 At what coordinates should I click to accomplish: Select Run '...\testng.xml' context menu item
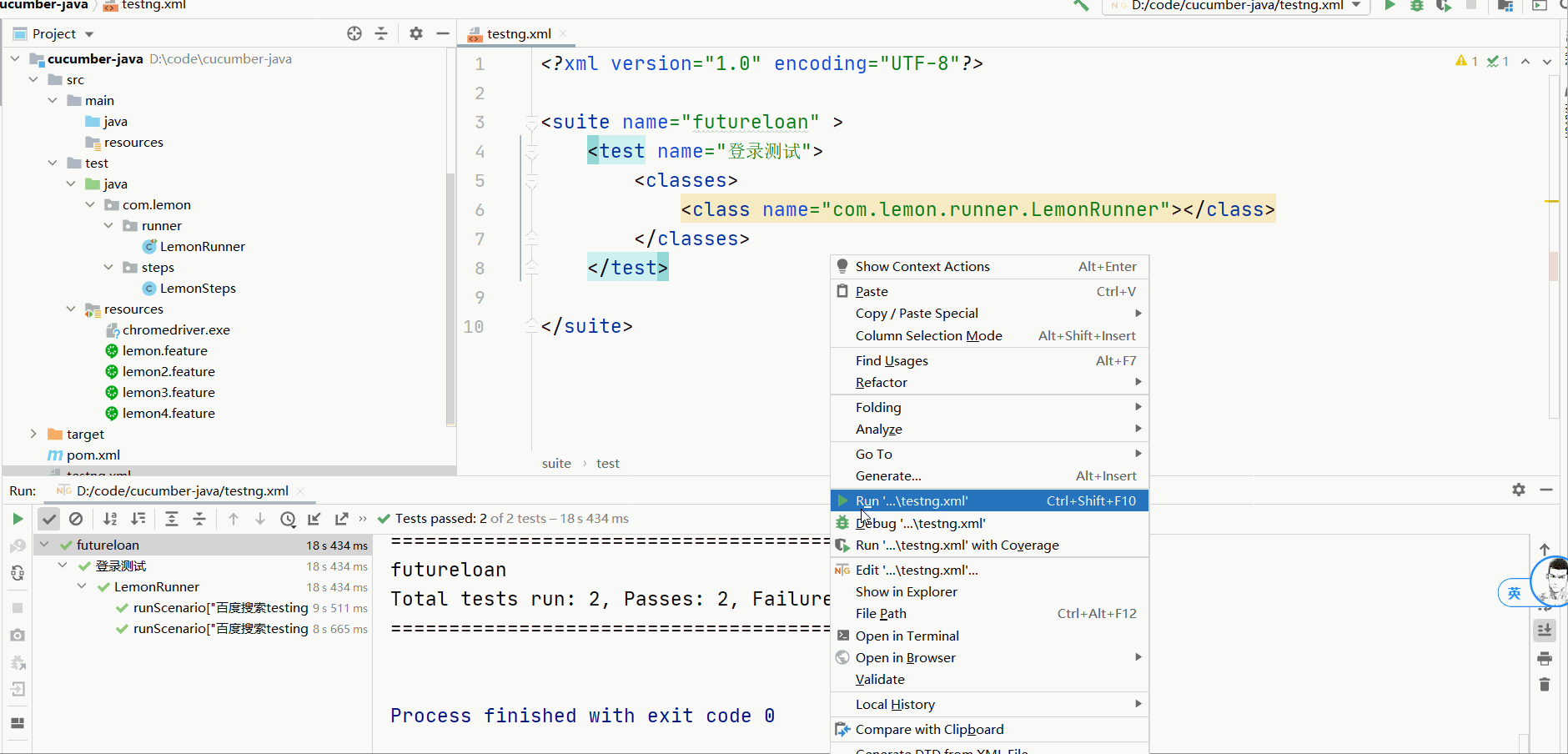point(990,500)
